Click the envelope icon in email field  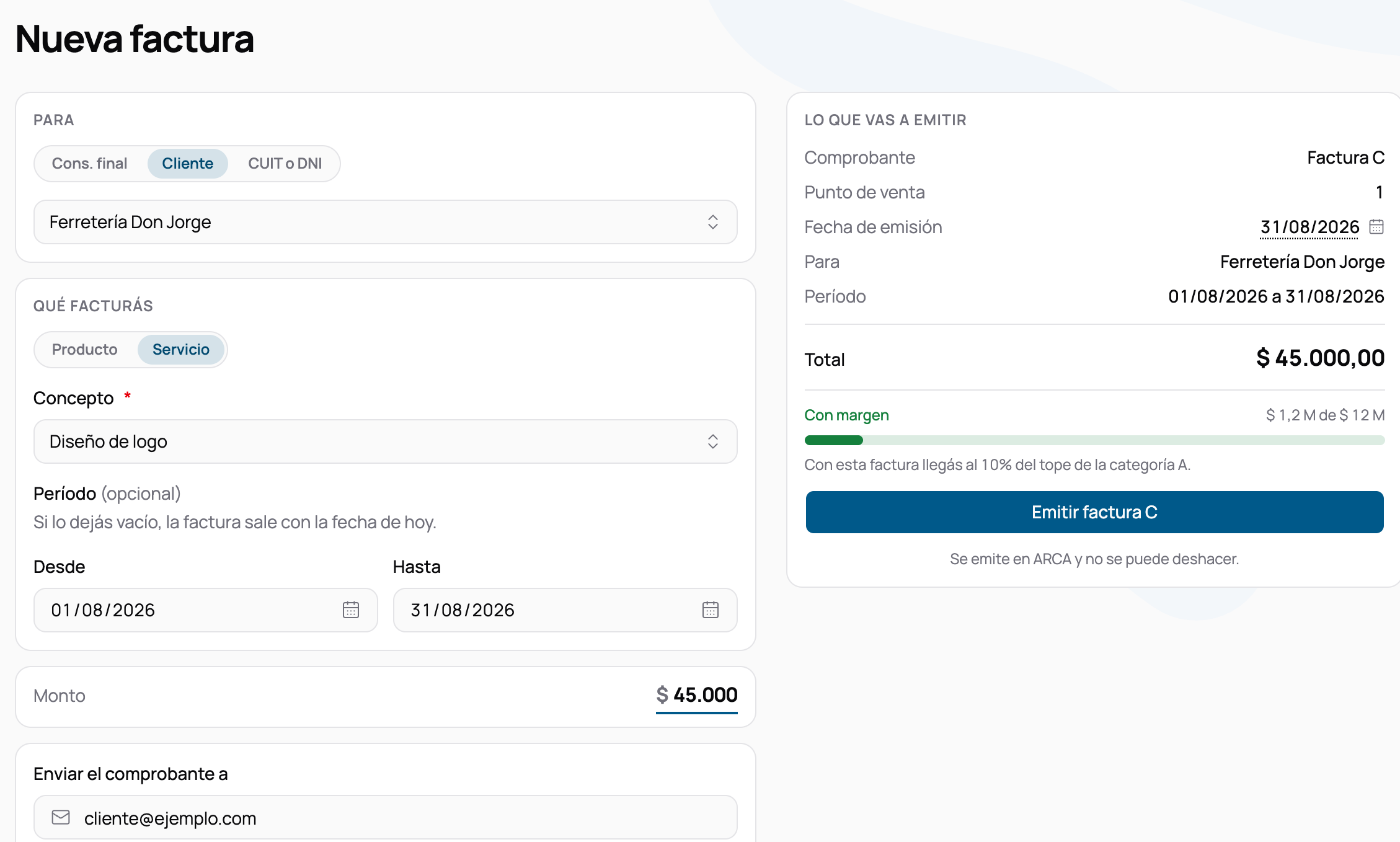pyautogui.click(x=61, y=817)
